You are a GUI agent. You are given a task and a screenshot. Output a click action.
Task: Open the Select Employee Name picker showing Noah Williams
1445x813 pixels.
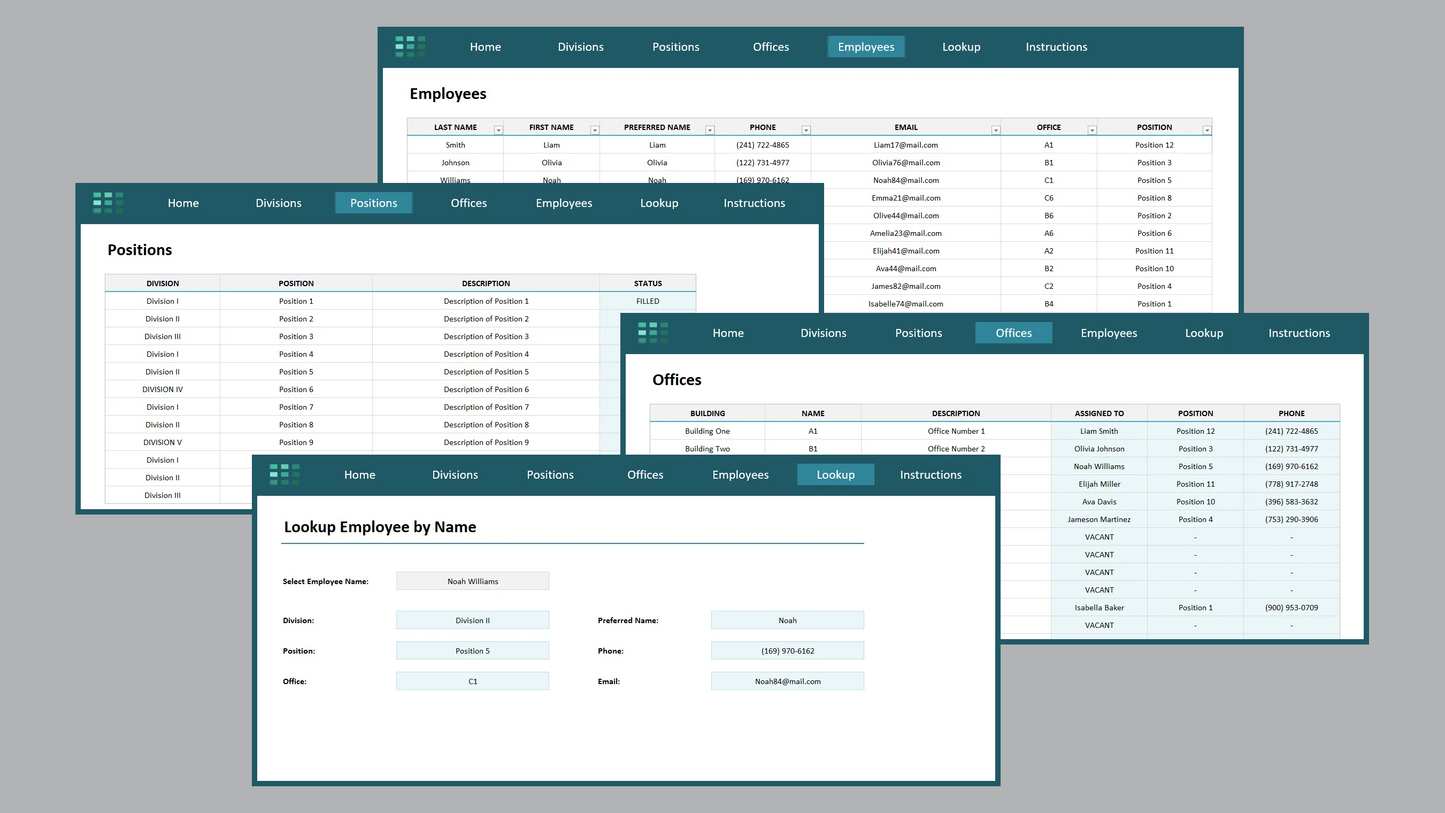coord(472,581)
